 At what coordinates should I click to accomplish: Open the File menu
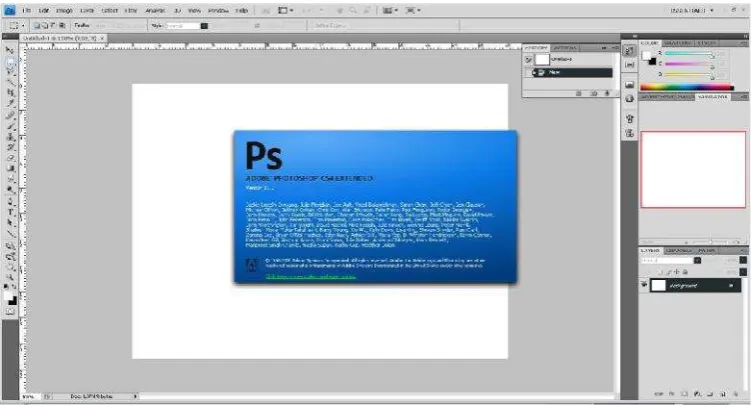[x=26, y=10]
